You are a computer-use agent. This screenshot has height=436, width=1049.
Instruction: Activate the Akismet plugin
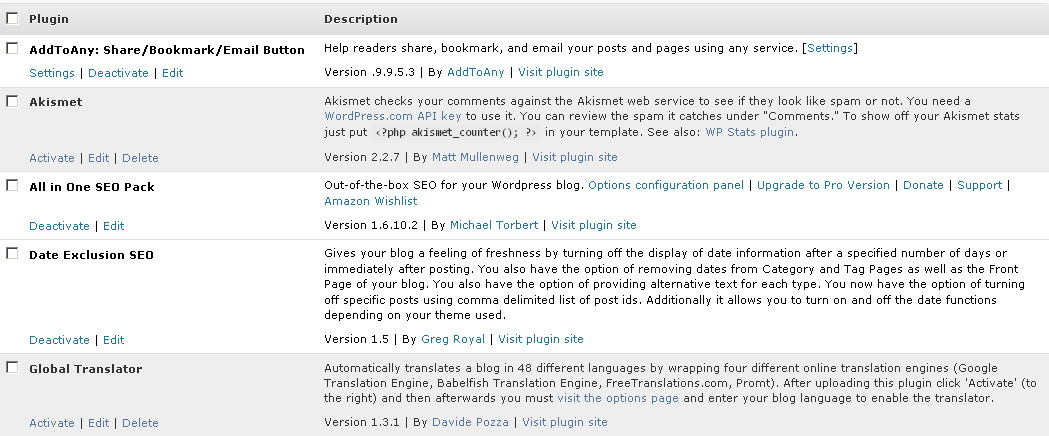(52, 158)
